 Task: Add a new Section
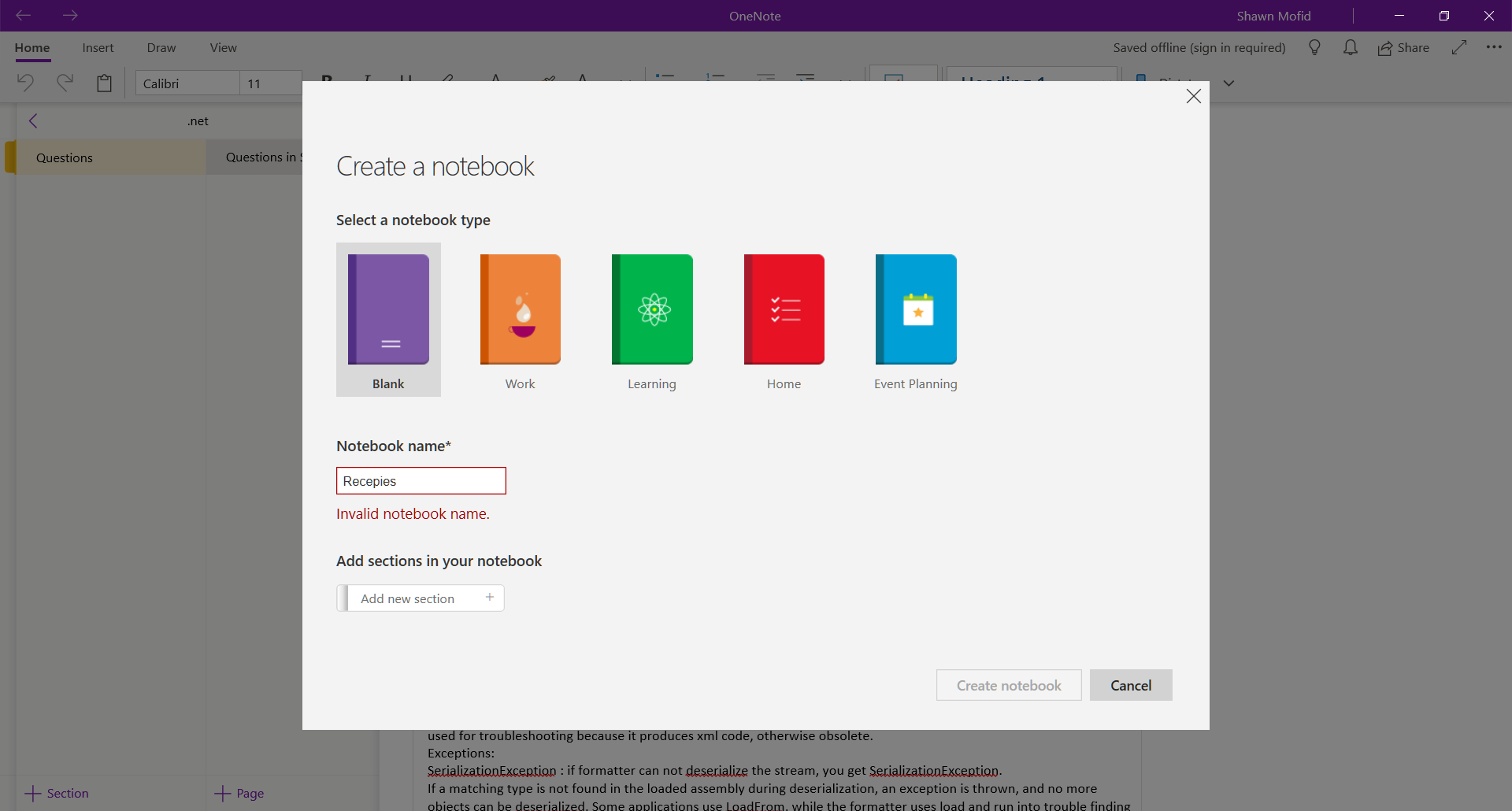(x=57, y=793)
